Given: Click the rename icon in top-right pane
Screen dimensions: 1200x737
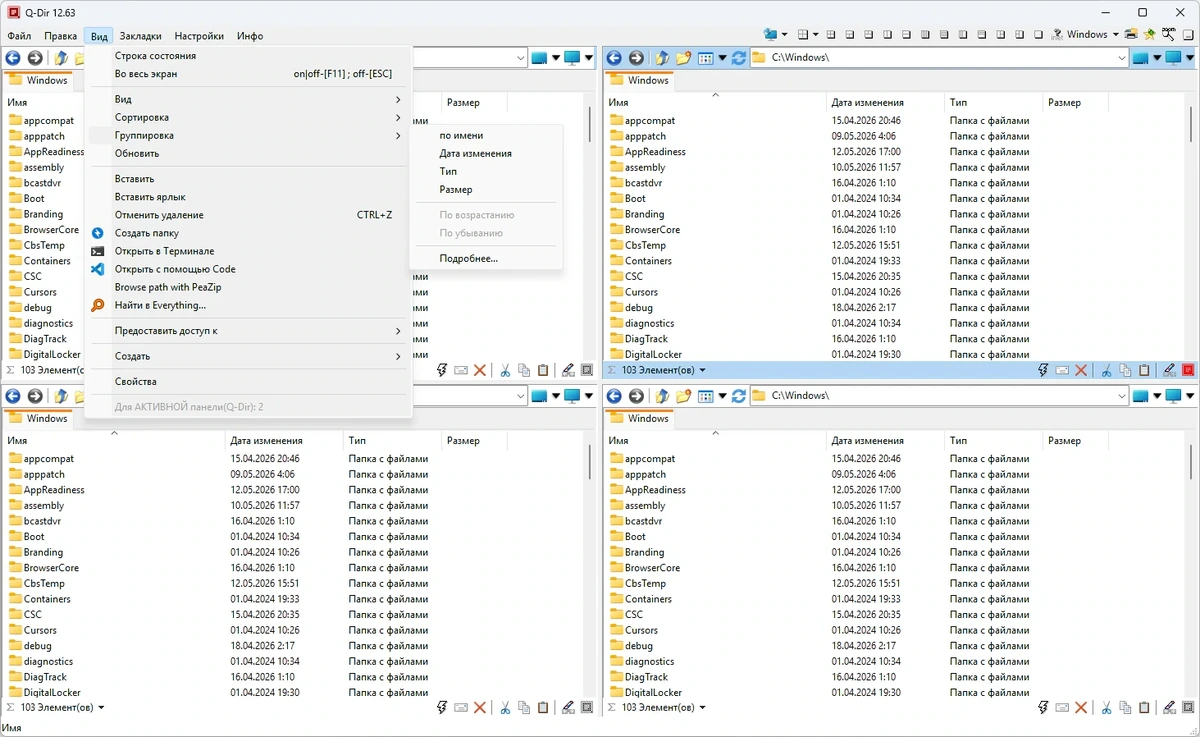Looking at the screenshot, I should click(1062, 370).
